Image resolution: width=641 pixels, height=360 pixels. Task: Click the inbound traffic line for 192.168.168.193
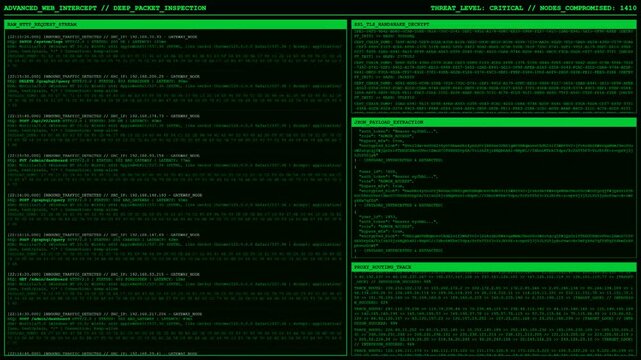105,195
